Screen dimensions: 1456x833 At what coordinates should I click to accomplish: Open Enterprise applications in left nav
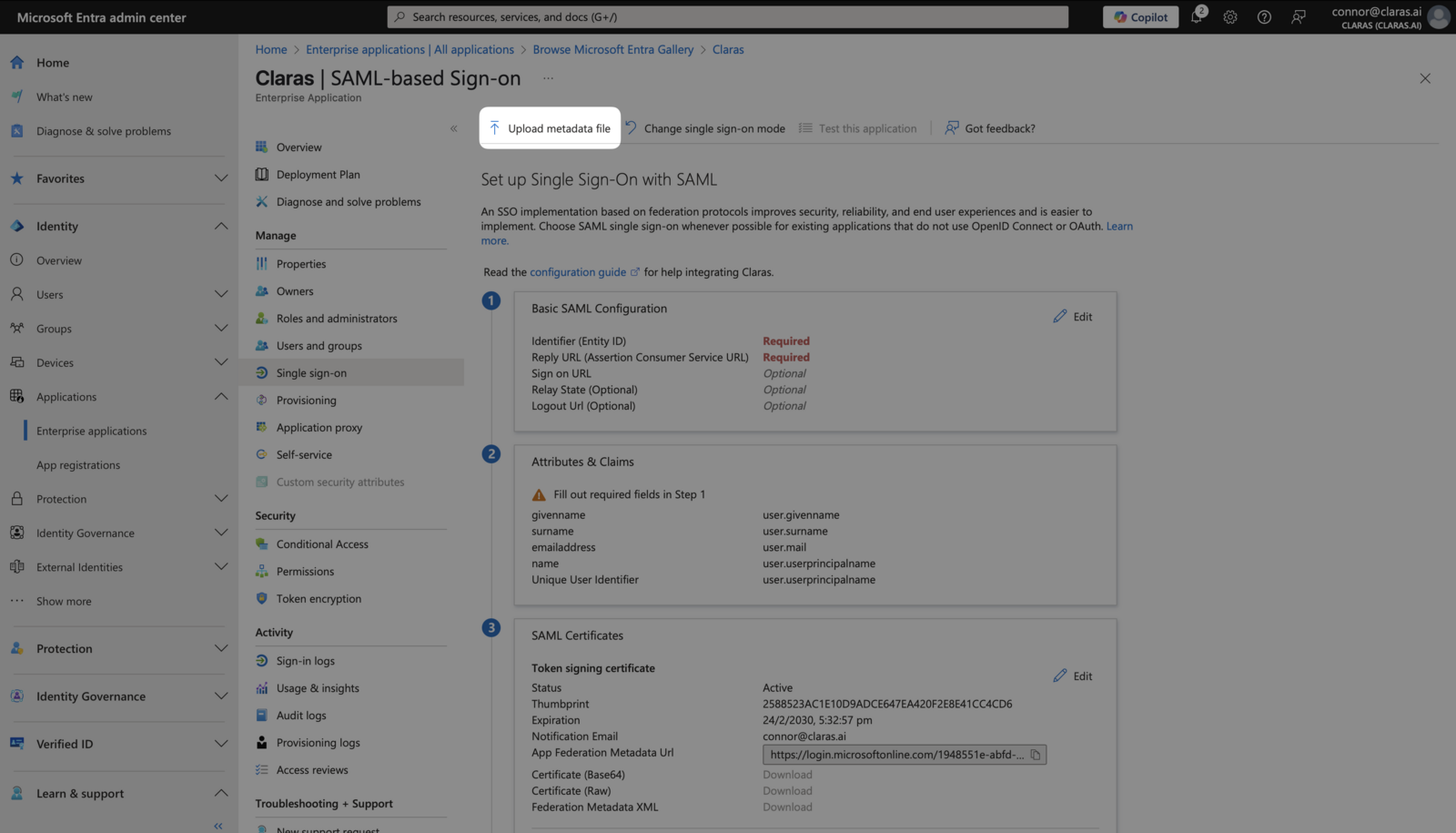pos(91,432)
